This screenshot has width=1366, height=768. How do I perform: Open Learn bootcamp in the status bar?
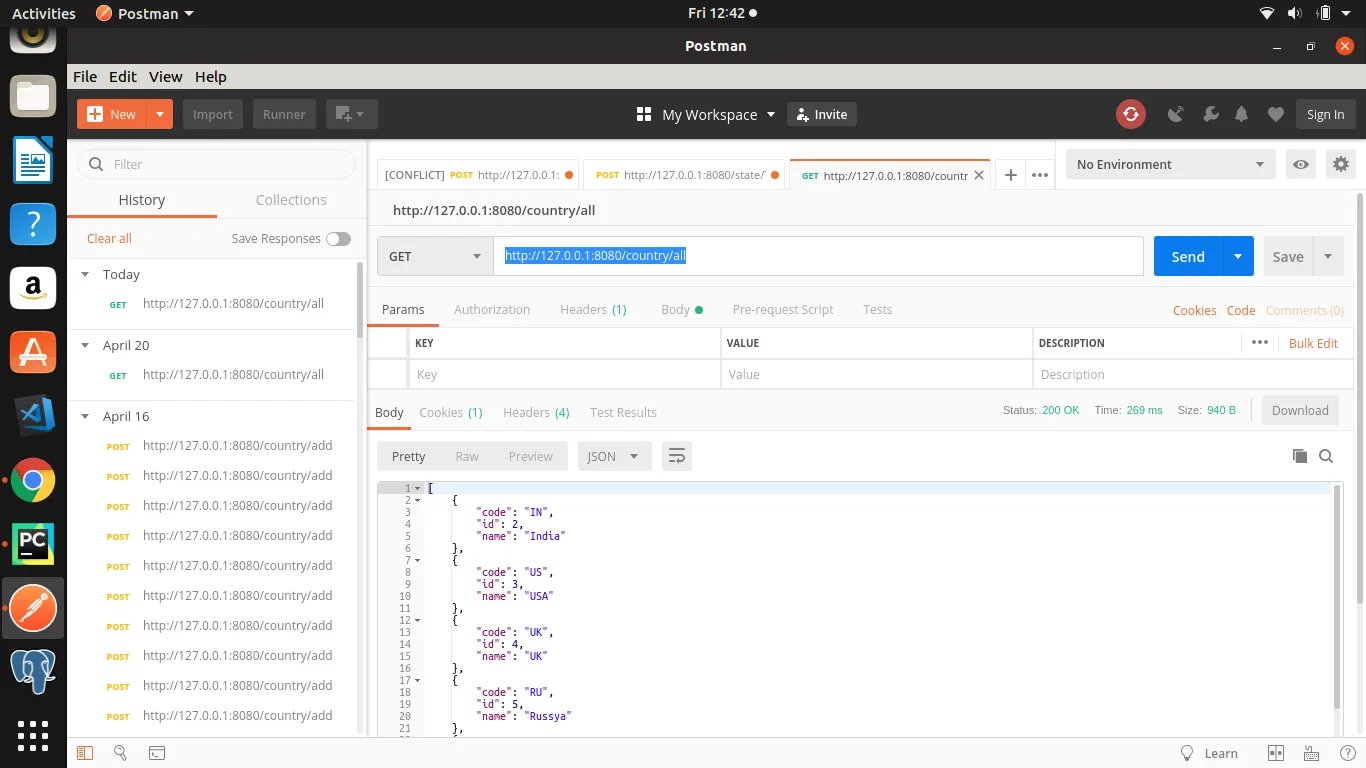[1209, 753]
